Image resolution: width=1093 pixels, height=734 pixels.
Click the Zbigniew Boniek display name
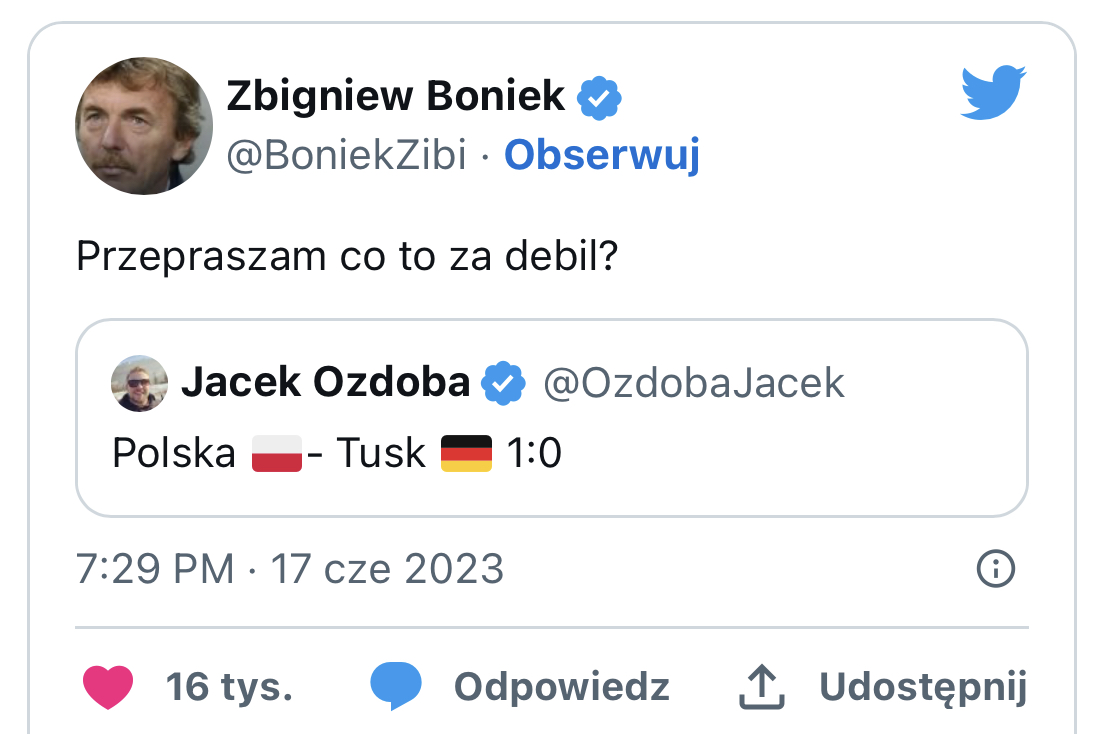396,97
